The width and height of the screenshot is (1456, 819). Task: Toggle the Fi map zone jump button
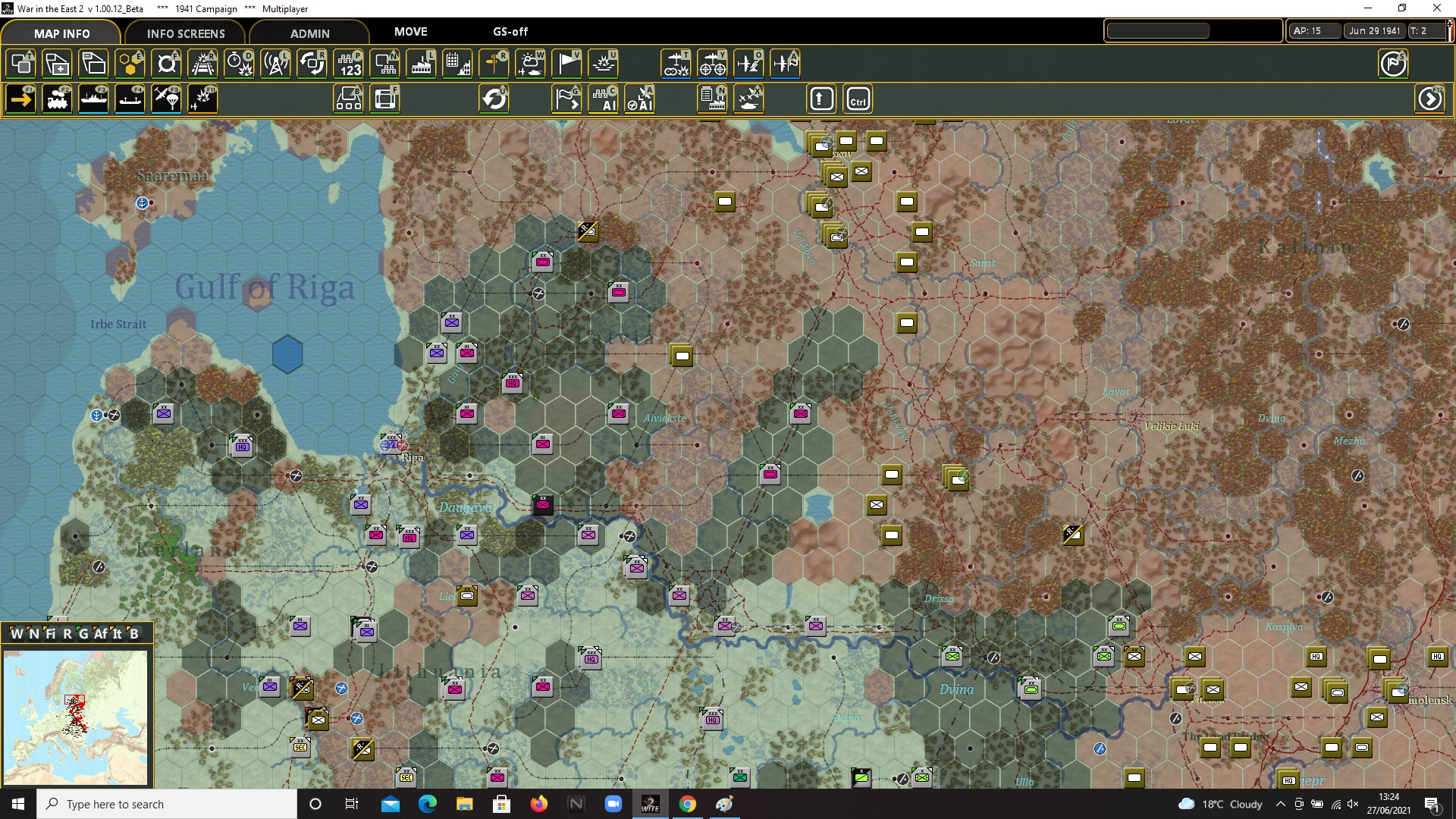(50, 634)
